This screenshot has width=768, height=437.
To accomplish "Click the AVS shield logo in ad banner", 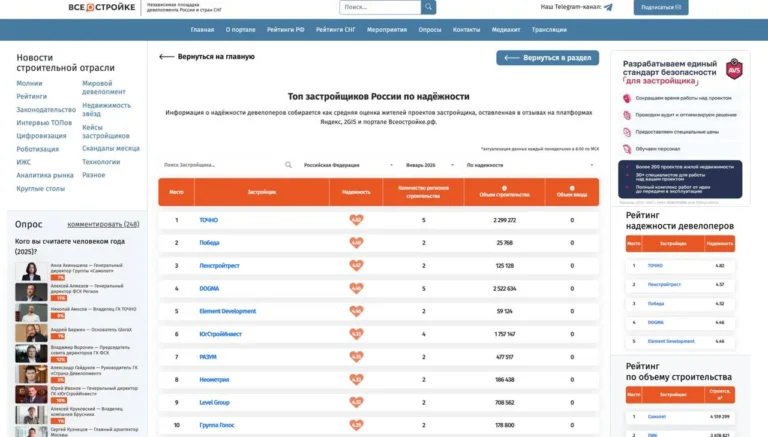I will pyautogui.click(x=734, y=72).
